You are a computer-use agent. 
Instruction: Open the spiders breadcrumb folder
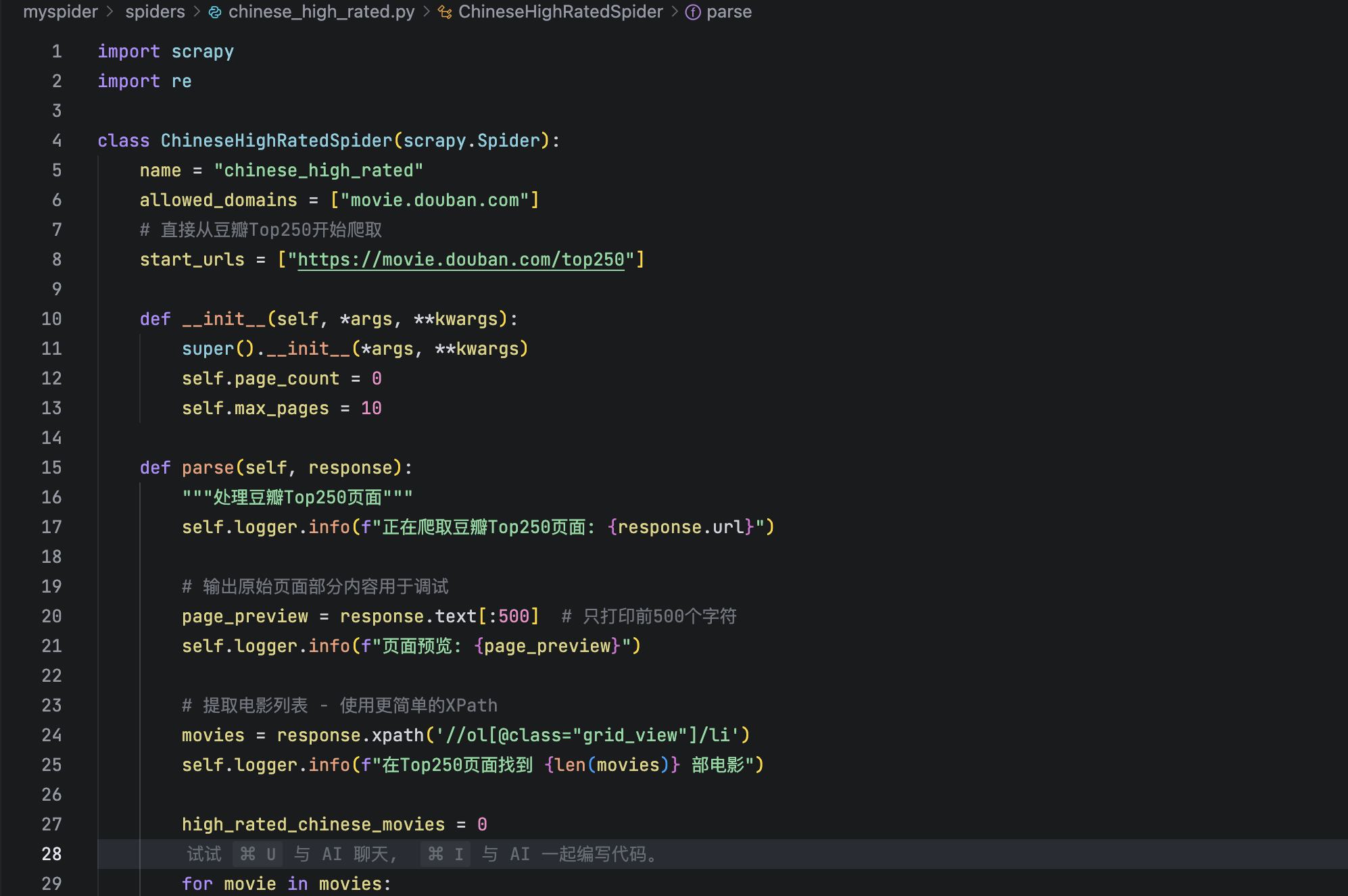click(155, 12)
